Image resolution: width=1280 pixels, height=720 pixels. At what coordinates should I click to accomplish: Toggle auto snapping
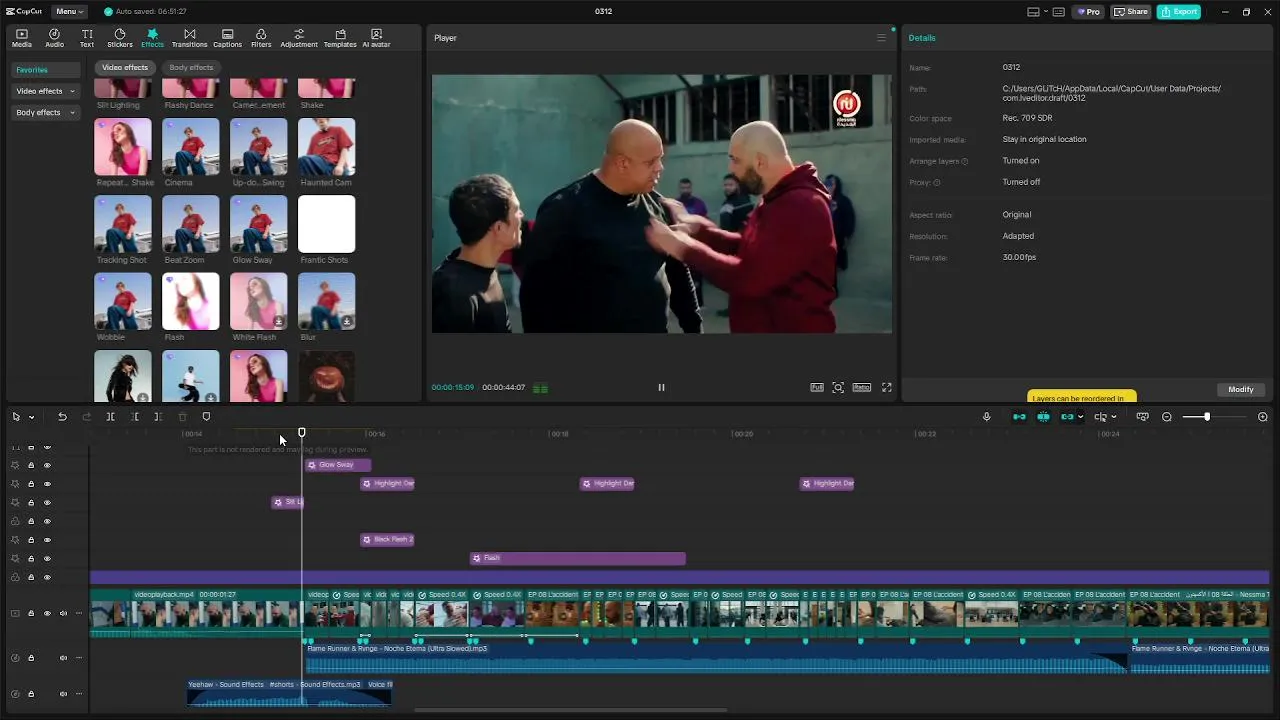[1043, 417]
